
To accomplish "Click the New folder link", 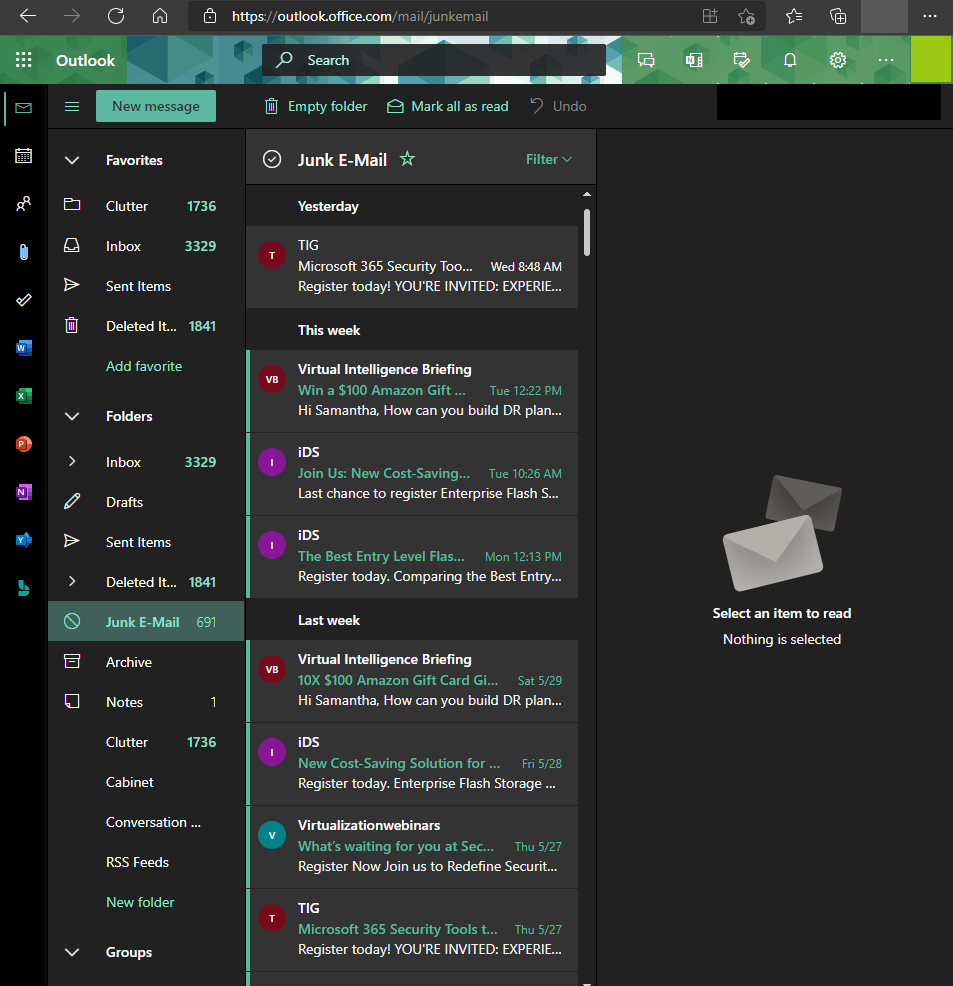I will click(140, 902).
